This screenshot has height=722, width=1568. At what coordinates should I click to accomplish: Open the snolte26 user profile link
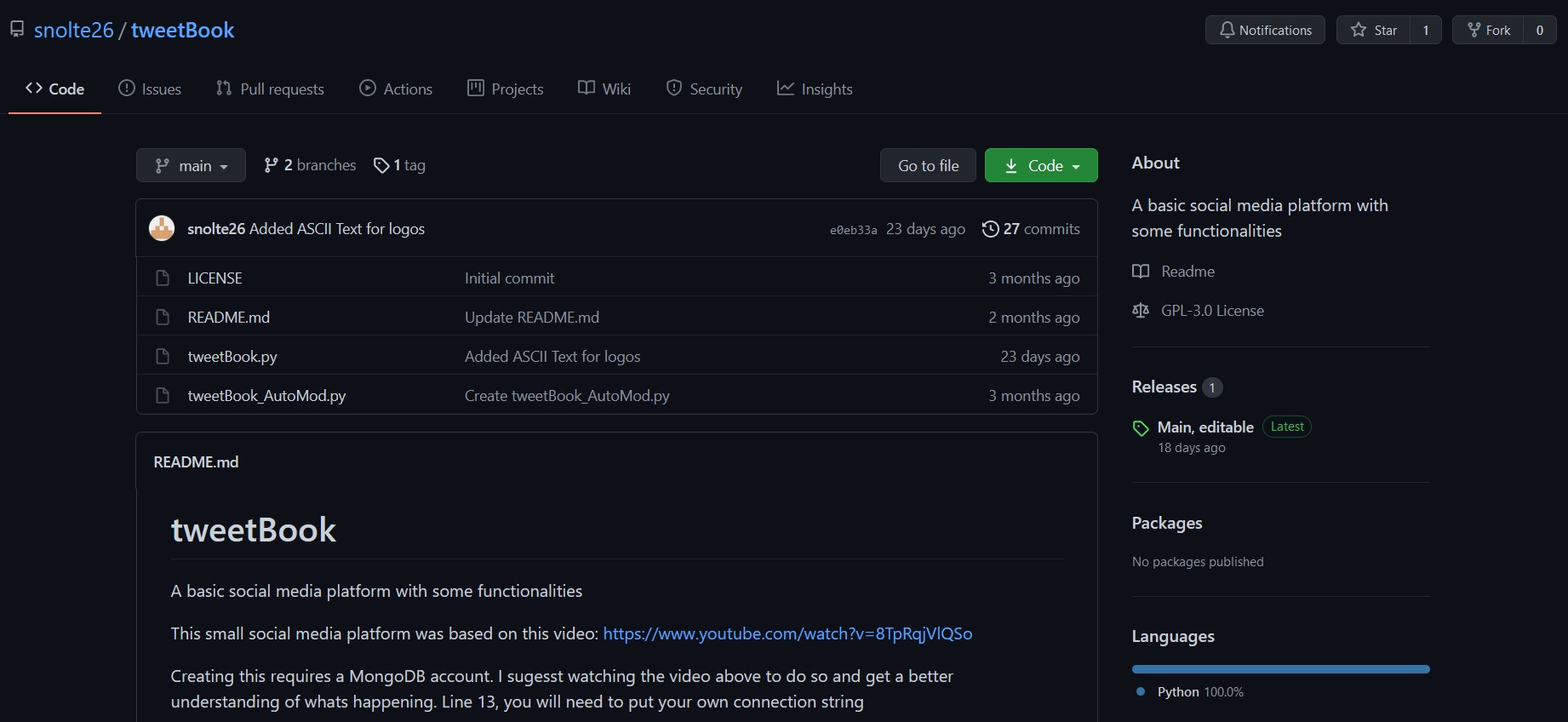click(73, 30)
